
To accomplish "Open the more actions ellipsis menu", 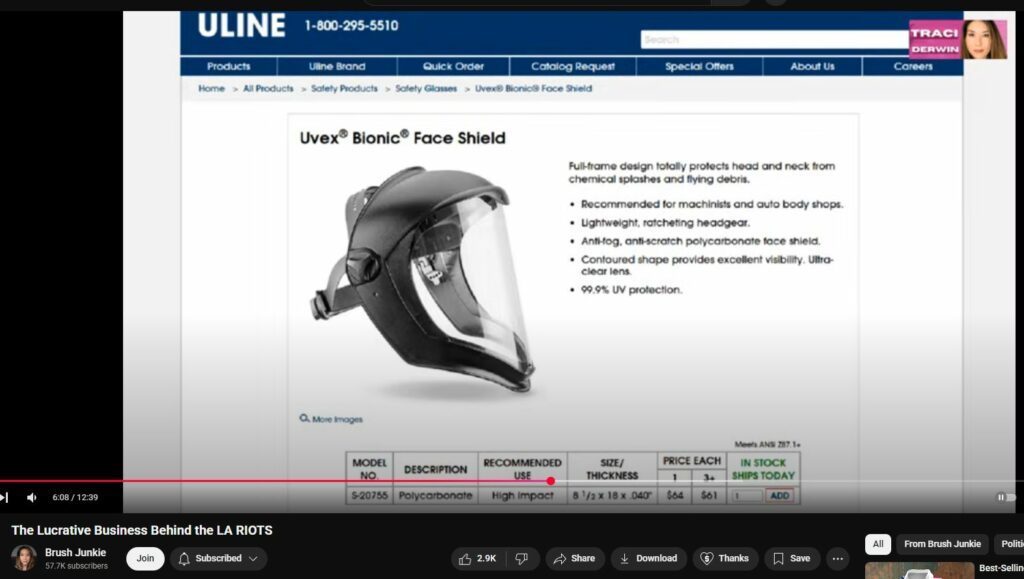I will tap(838, 559).
